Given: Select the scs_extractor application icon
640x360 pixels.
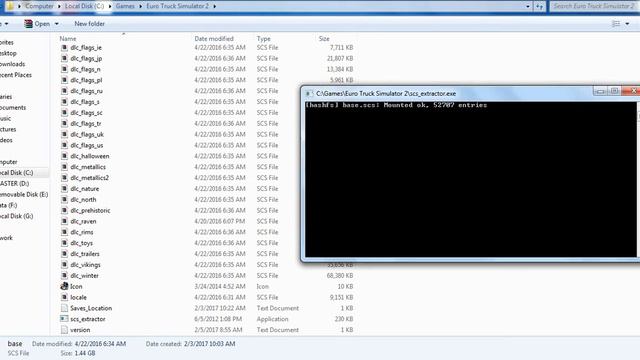Looking at the screenshot, I should pos(64,319).
